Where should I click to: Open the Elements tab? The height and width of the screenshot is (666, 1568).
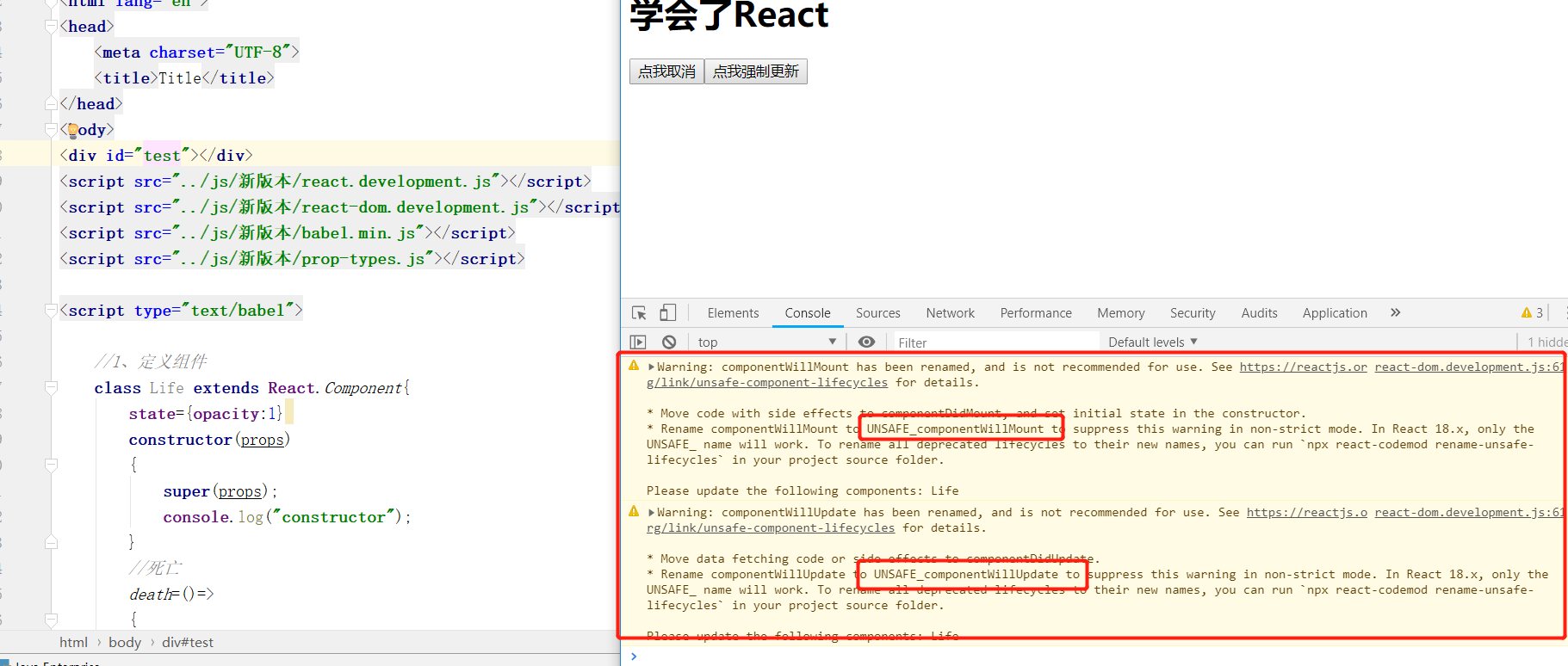click(x=733, y=313)
